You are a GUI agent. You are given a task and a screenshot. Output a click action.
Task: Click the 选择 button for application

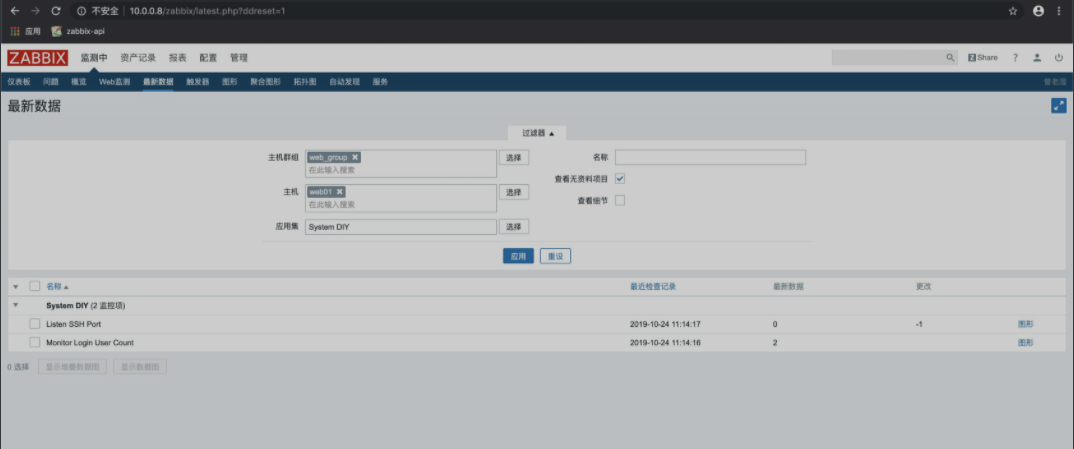pos(514,227)
